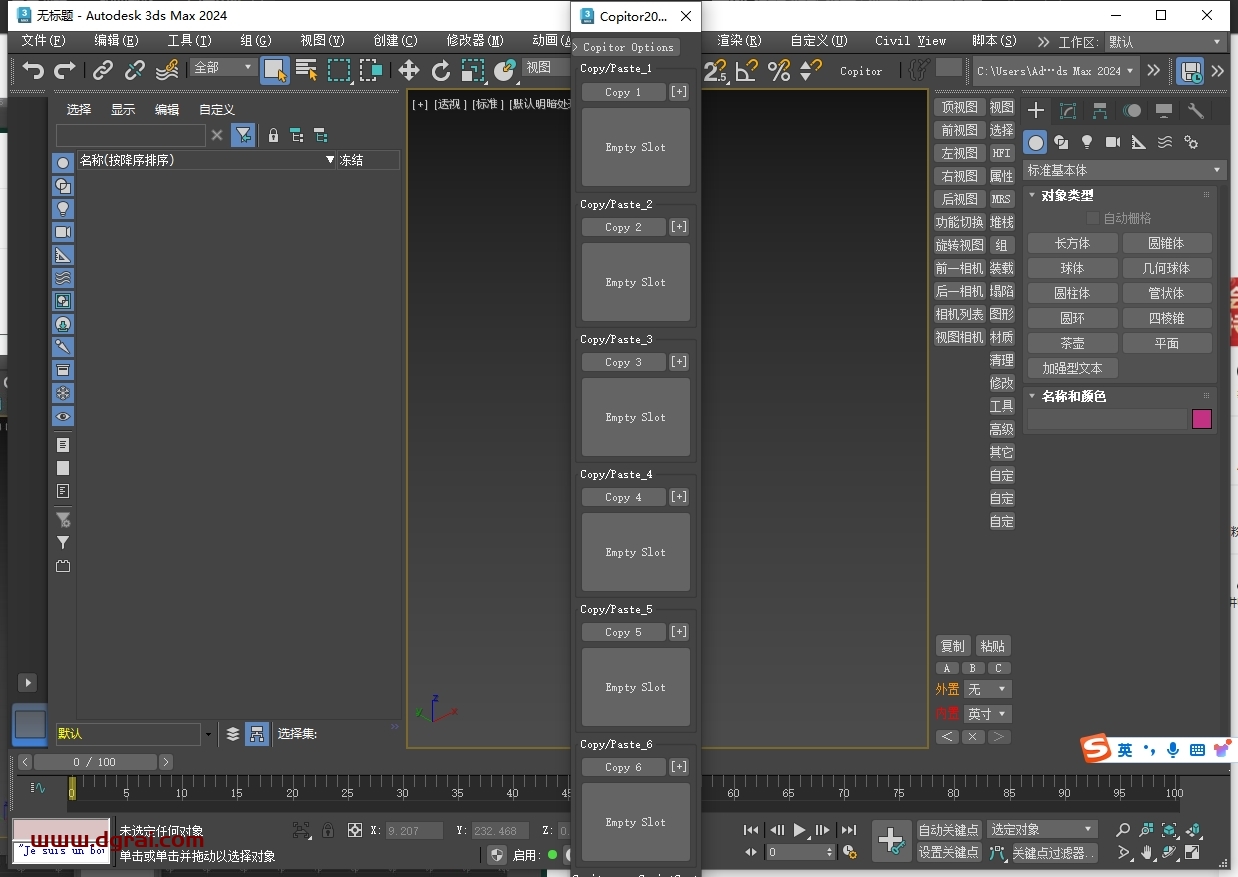Toggle the 自动关键点 auto key button
The image size is (1238, 877).
click(948, 830)
